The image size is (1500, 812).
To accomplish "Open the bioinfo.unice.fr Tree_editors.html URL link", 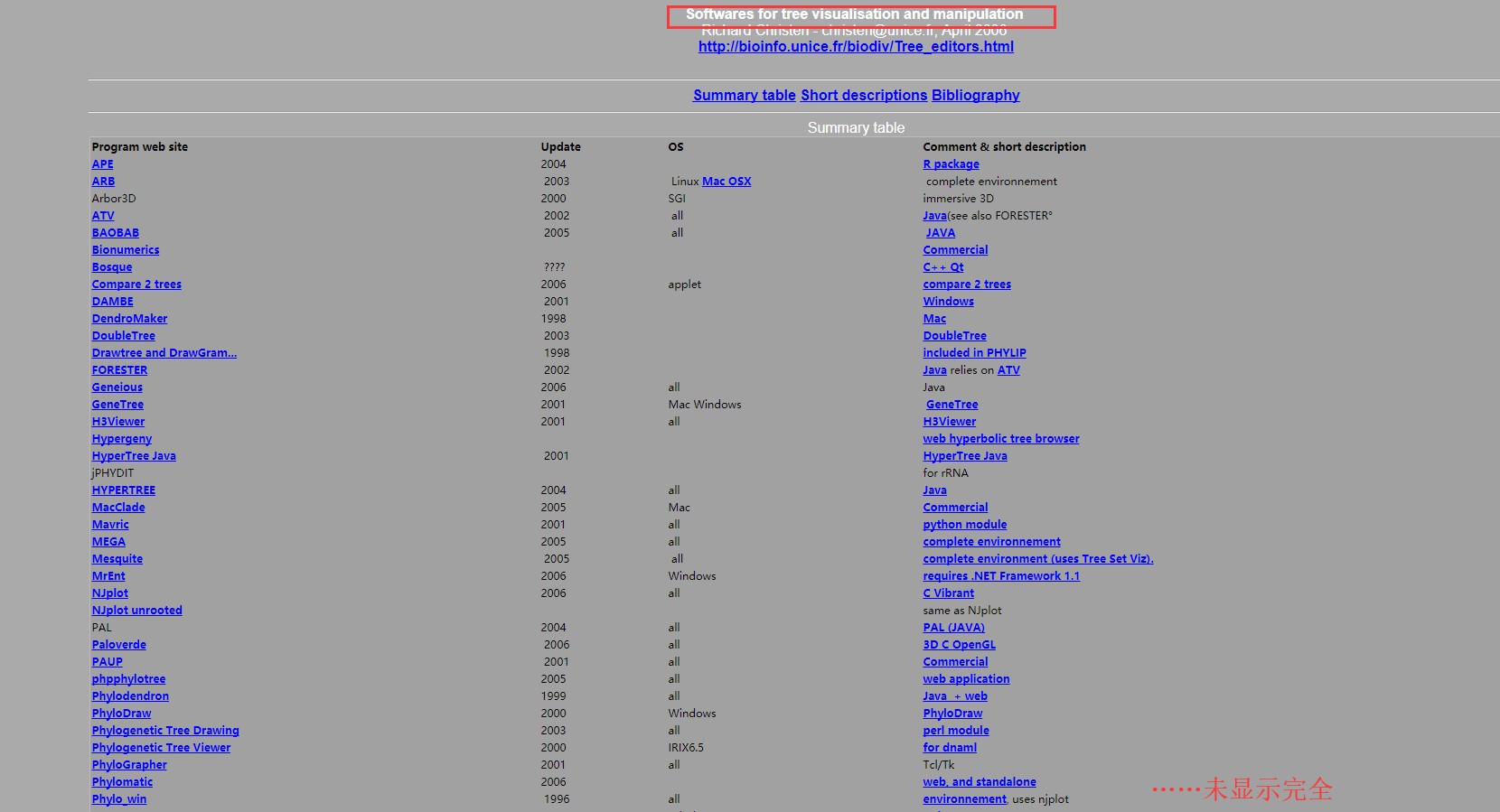I will click(856, 47).
